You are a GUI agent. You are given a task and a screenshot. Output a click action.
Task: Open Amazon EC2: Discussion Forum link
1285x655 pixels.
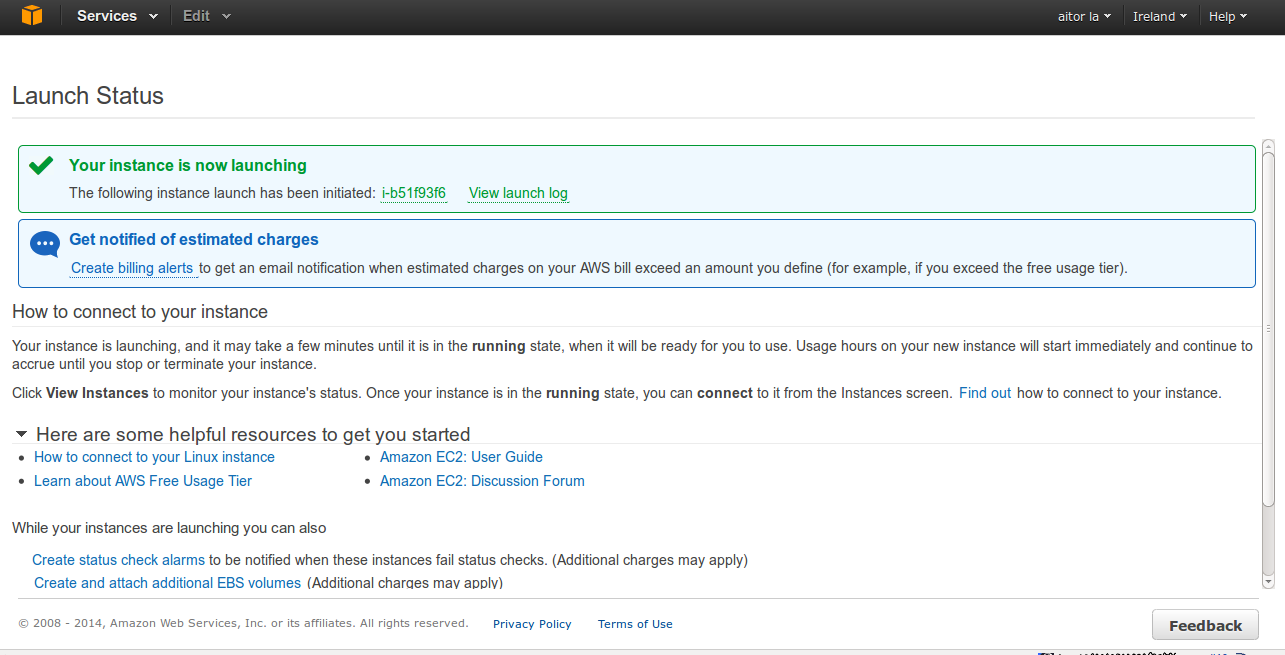coord(482,481)
